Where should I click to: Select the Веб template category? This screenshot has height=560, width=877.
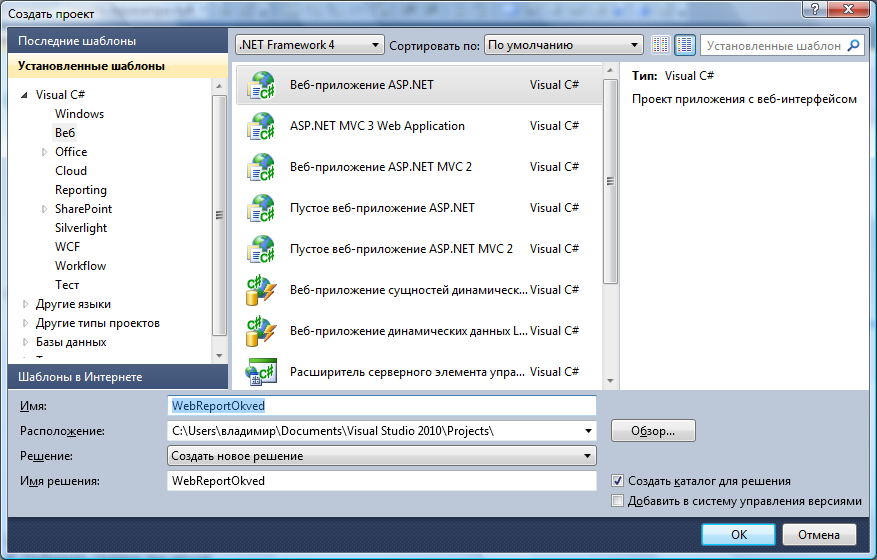click(x=65, y=133)
